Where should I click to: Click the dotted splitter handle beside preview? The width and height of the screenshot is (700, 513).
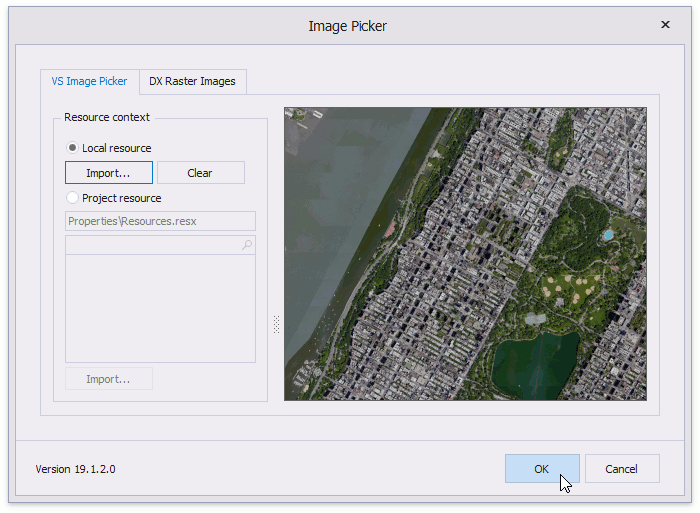pyautogui.click(x=276, y=324)
